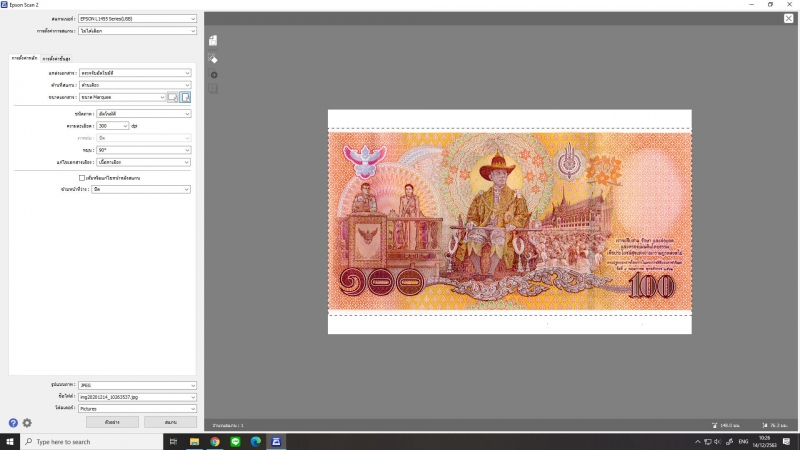Open Windows Start menu
The width and height of the screenshot is (800, 450).
[10, 441]
